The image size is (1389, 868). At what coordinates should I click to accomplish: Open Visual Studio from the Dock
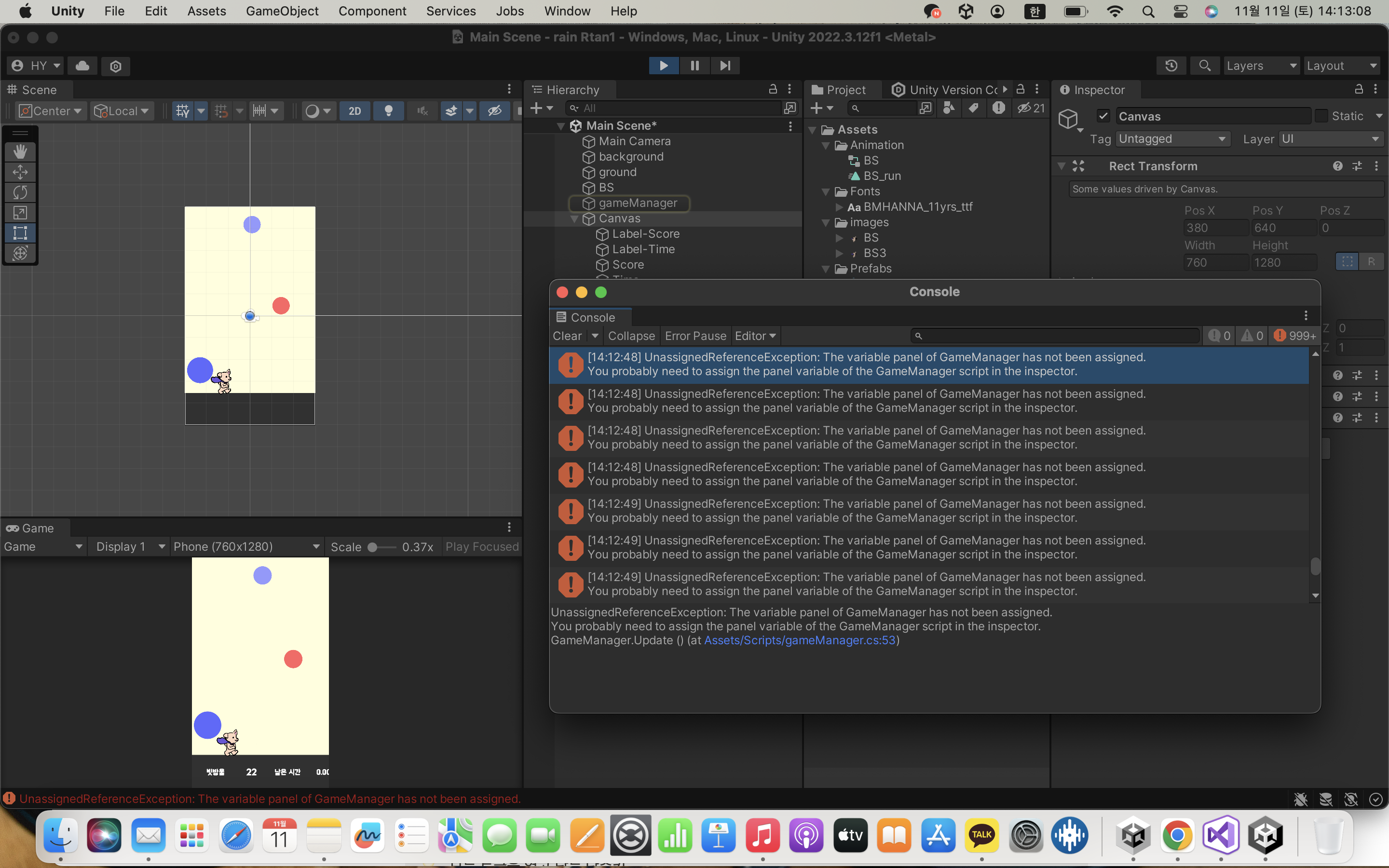click(x=1221, y=836)
